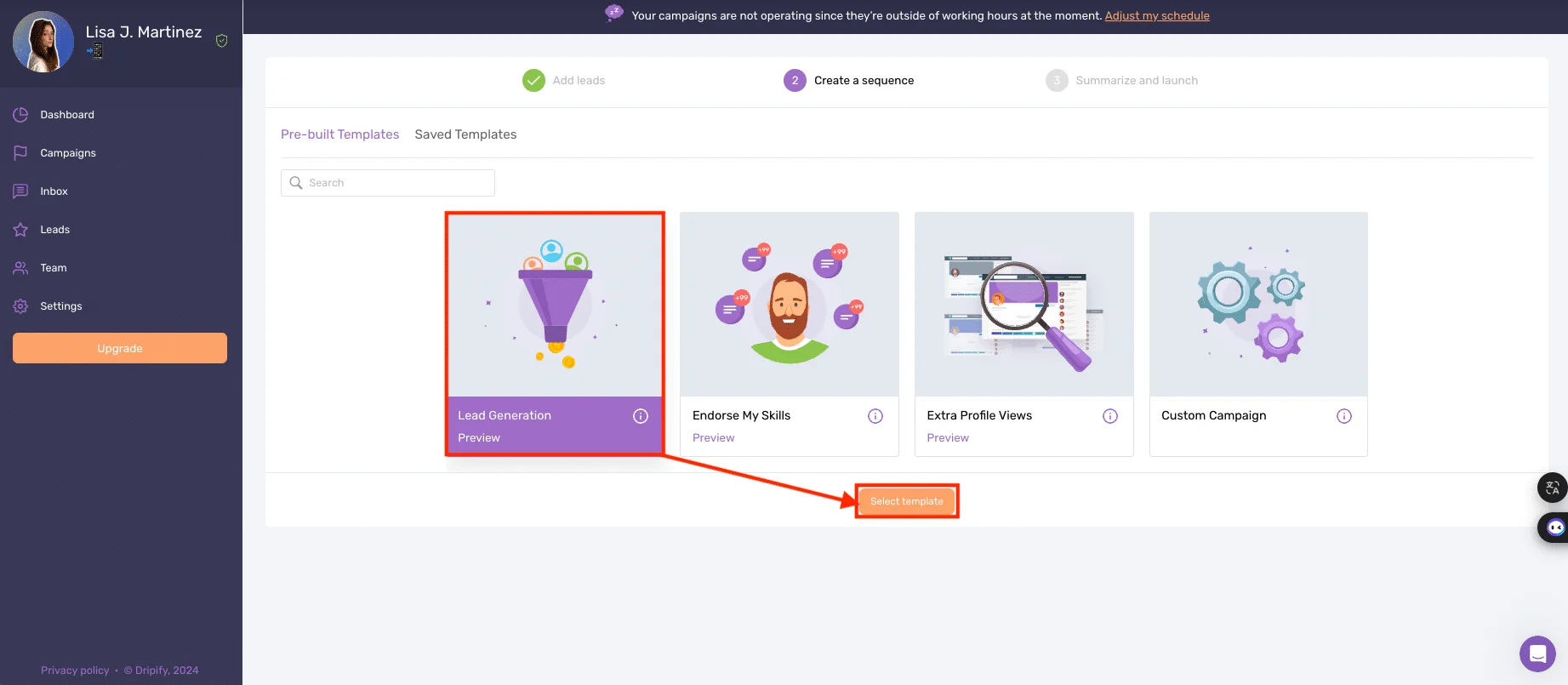The image size is (1568, 685).
Task: Open Adjust my schedule link
Action: tap(1157, 15)
